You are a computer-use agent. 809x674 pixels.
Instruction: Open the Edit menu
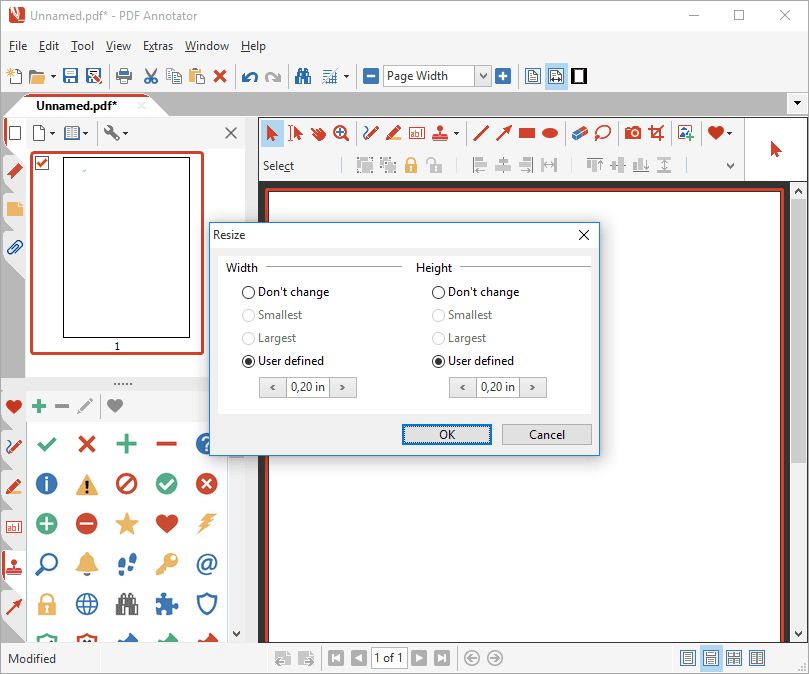click(x=48, y=46)
